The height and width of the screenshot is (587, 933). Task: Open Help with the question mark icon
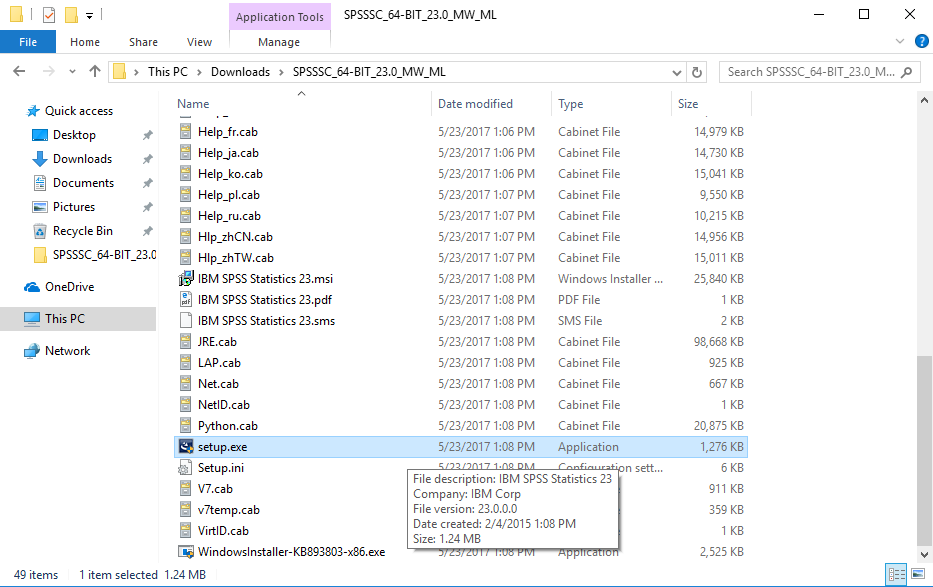click(x=921, y=41)
